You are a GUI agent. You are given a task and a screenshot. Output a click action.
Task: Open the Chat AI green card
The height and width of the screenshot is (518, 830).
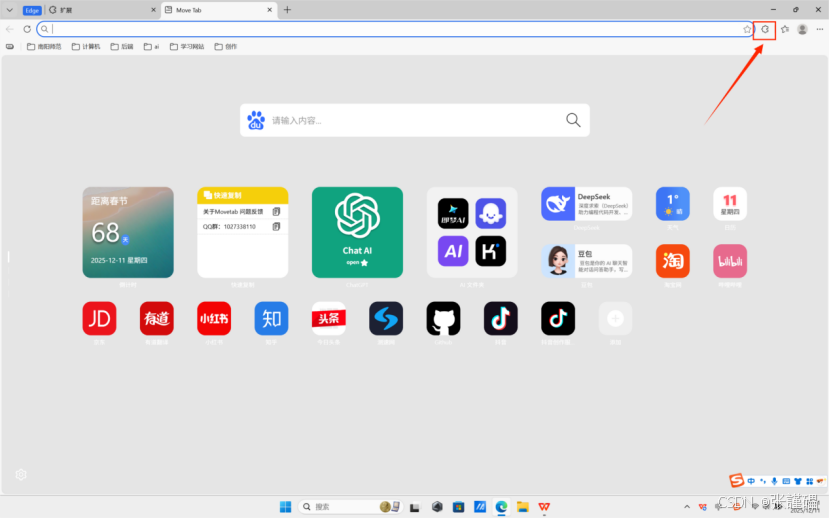[357, 232]
